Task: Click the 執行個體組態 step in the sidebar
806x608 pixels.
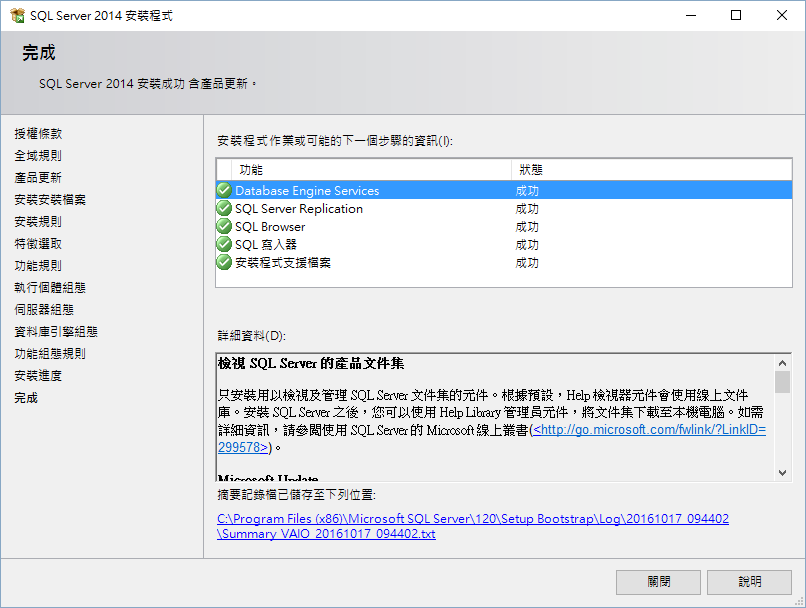Action: [x=50, y=288]
